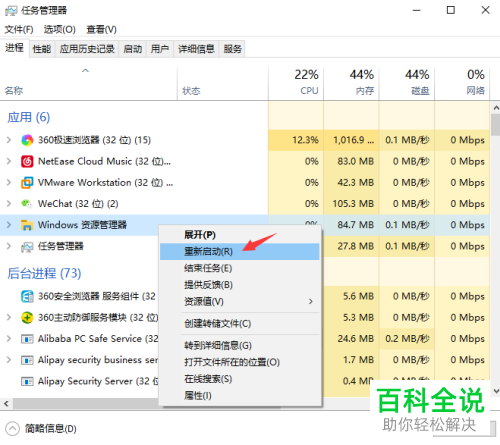Sort by the 磁盘 column header
Screen dimensions: 500x445
coord(407,83)
